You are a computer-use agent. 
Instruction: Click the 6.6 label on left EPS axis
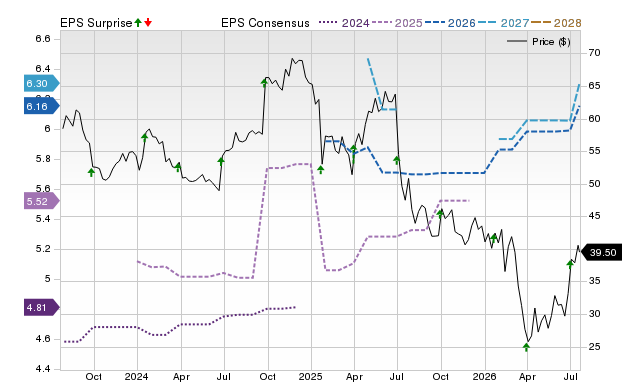43,39
